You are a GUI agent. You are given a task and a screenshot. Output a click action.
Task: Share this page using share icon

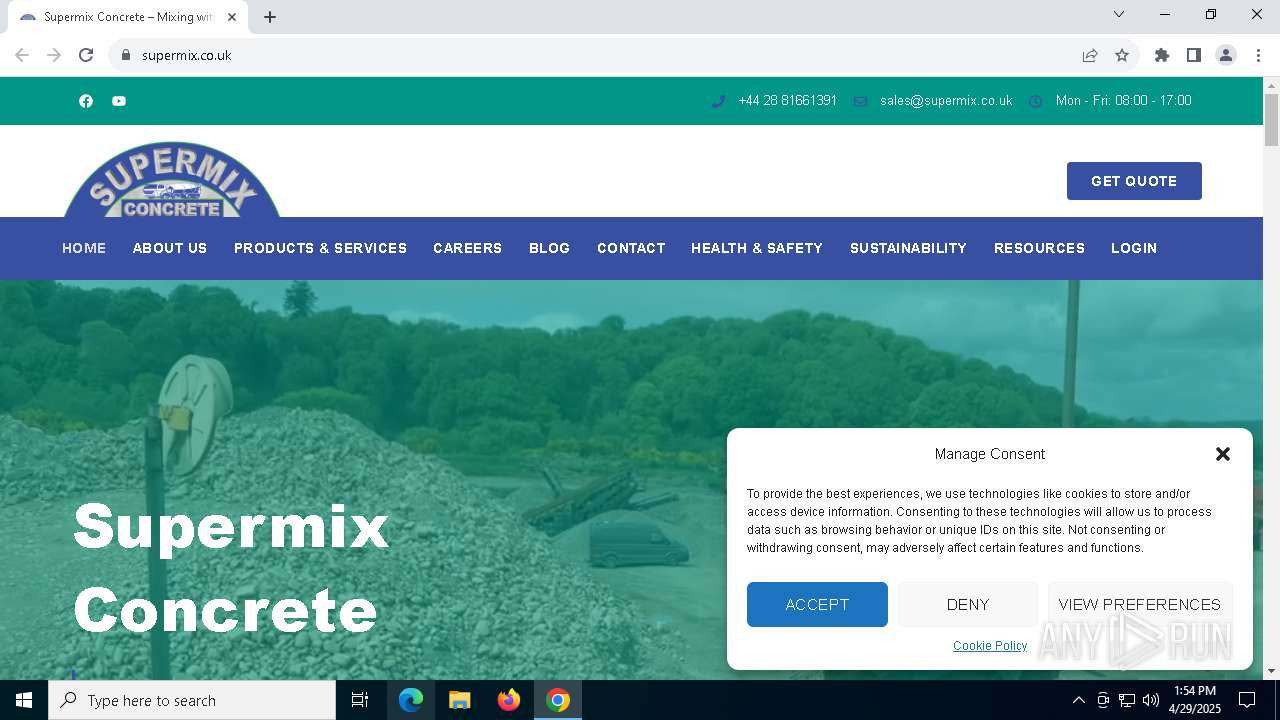click(x=1090, y=55)
